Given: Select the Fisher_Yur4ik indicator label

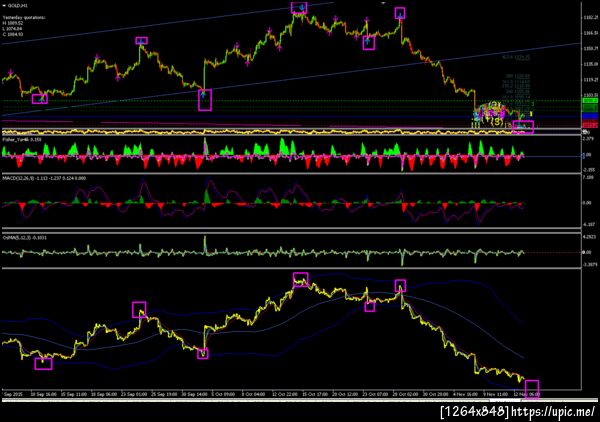Looking at the screenshot, I should (x=22, y=140).
